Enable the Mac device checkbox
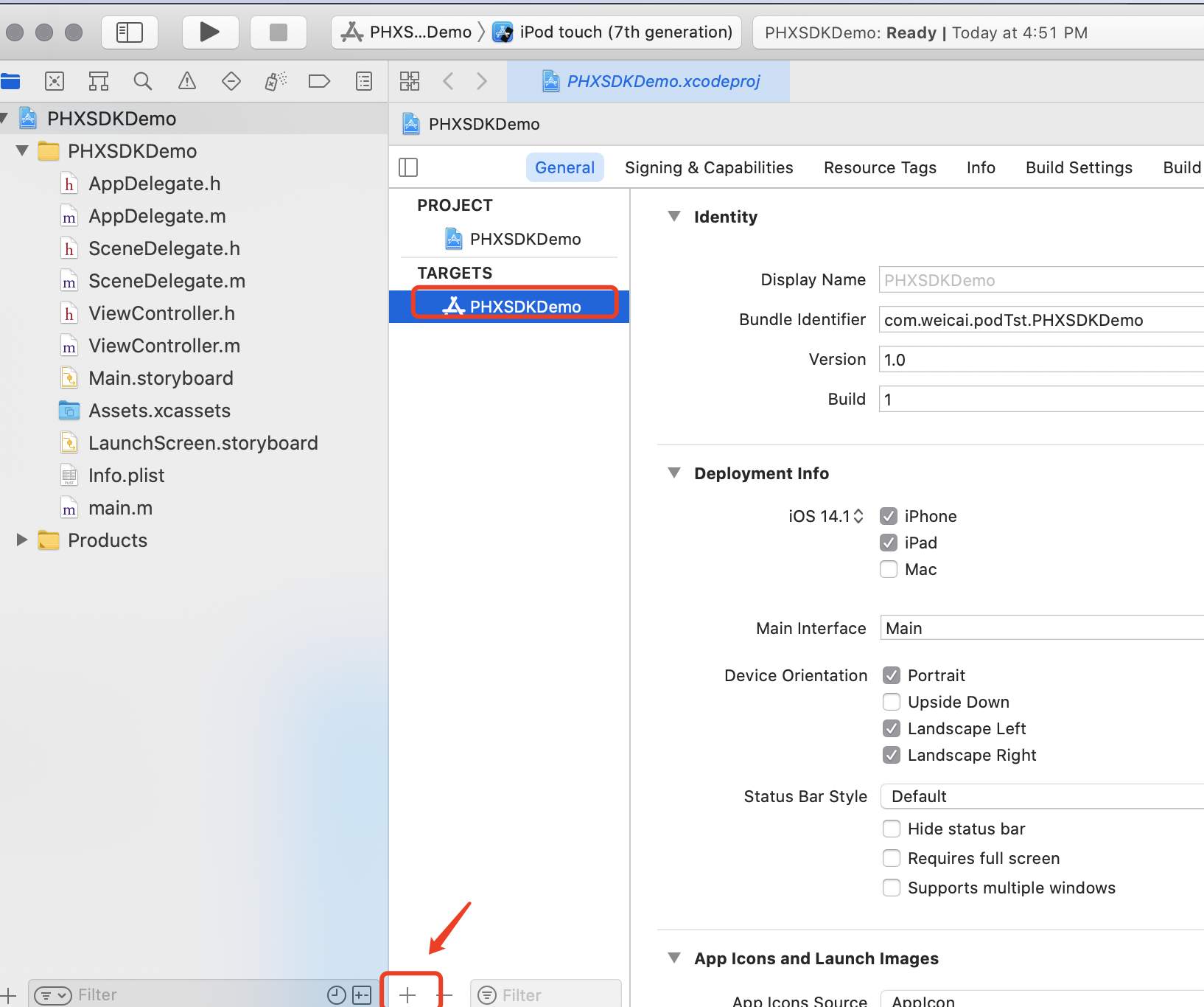This screenshot has height=1007, width=1204. (889, 569)
